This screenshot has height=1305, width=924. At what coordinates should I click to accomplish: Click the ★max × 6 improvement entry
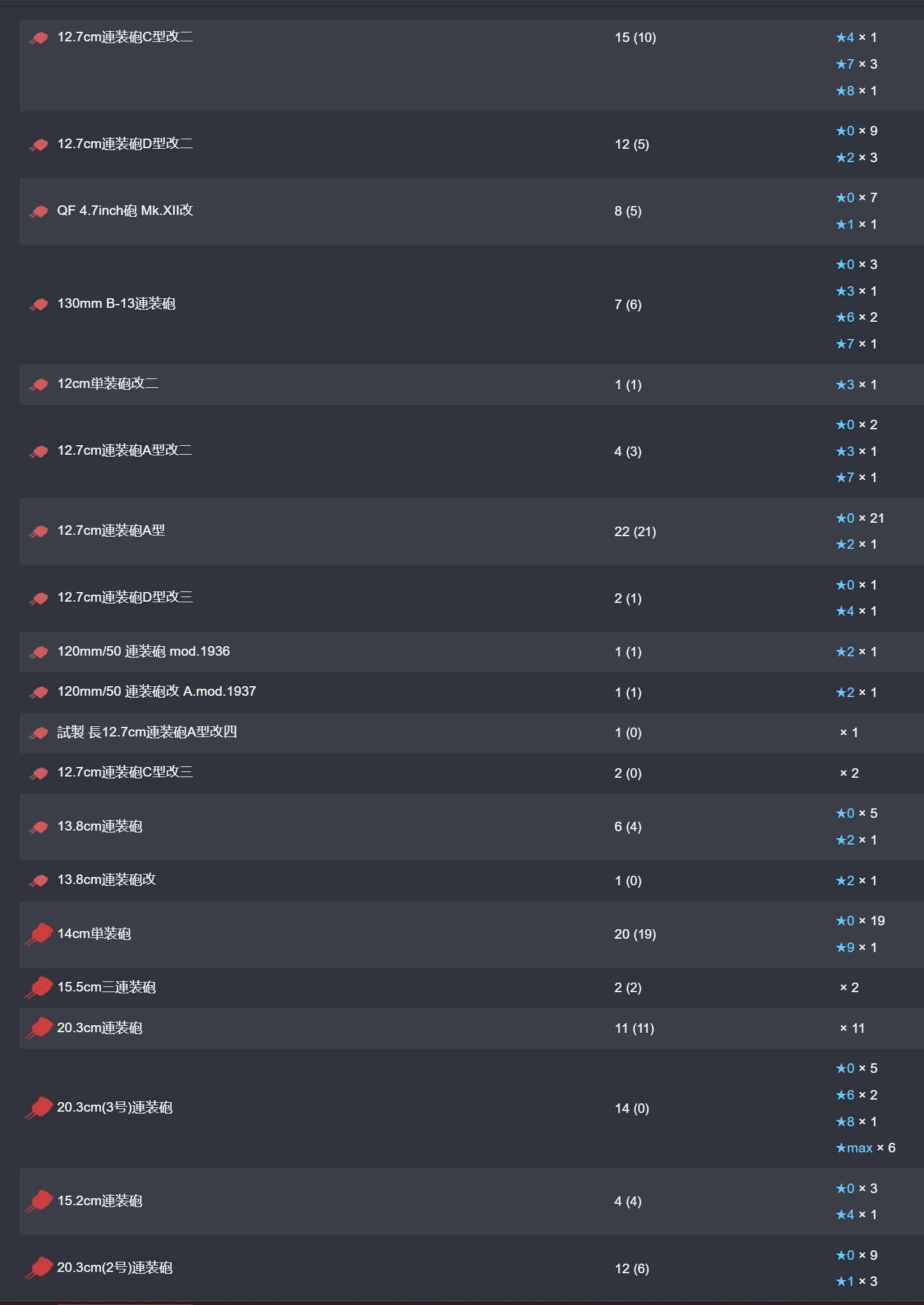tap(865, 1148)
